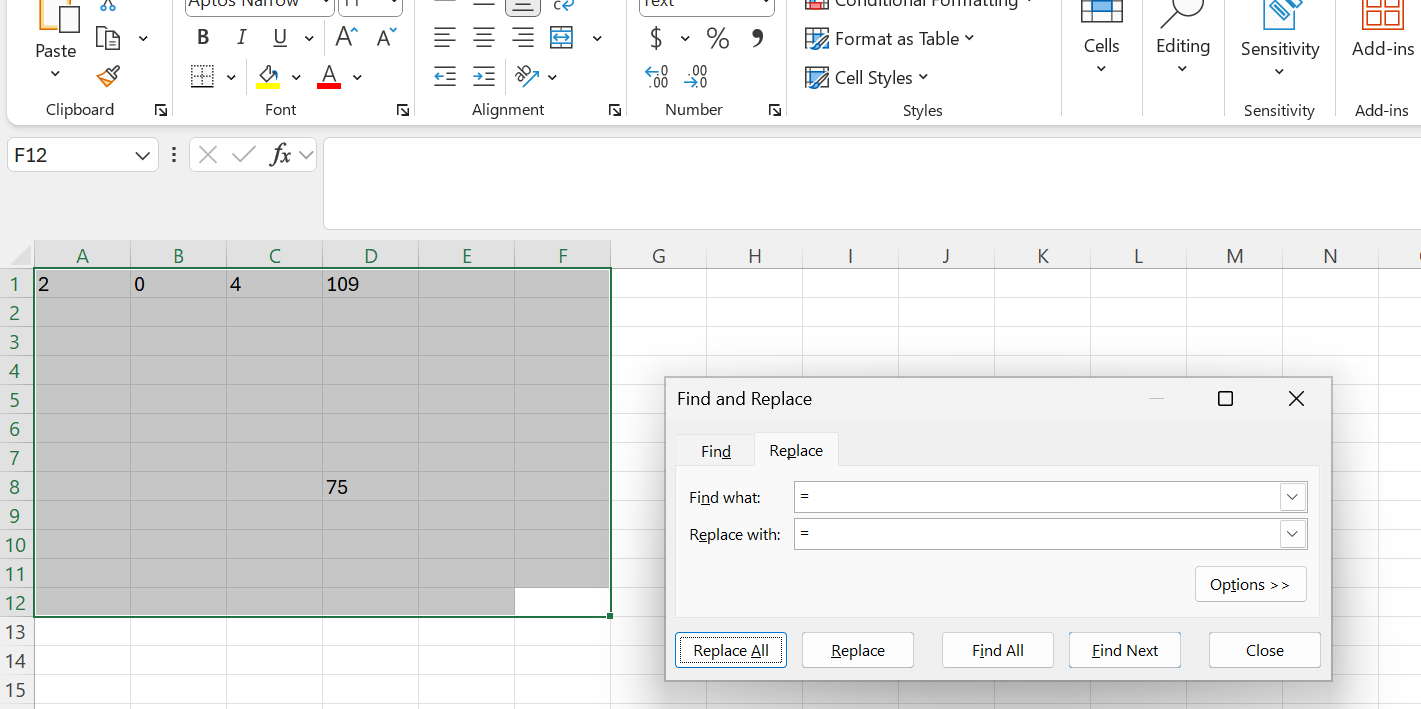Select the Replace tab

pos(796,451)
